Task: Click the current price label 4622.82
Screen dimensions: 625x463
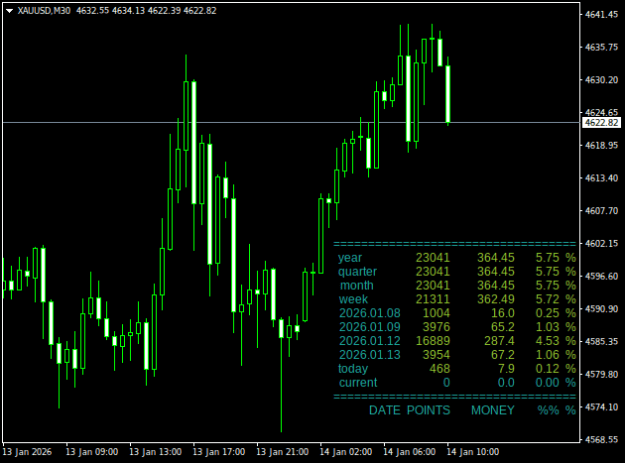Action: (601, 122)
